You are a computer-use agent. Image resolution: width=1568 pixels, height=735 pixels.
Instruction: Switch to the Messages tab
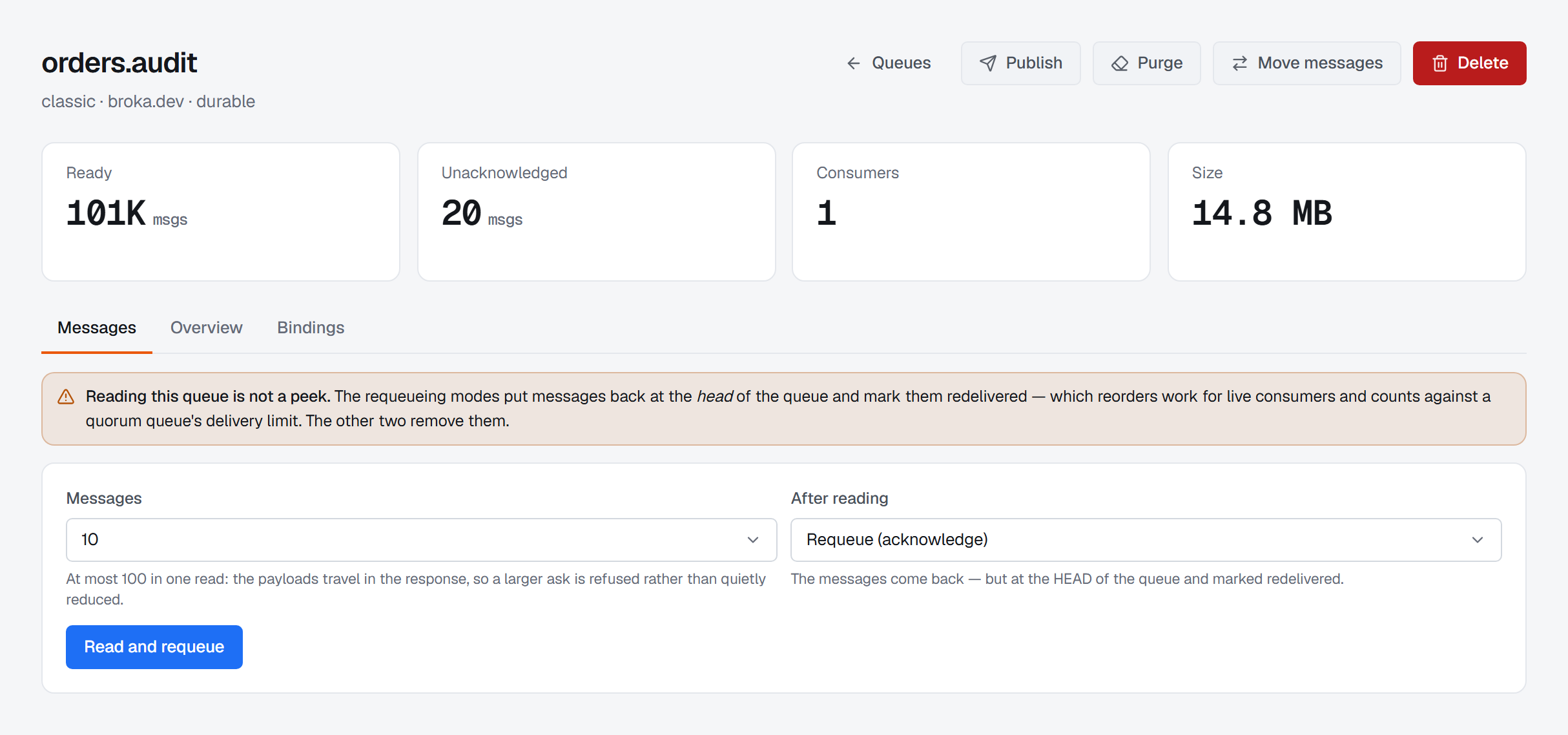click(x=97, y=328)
